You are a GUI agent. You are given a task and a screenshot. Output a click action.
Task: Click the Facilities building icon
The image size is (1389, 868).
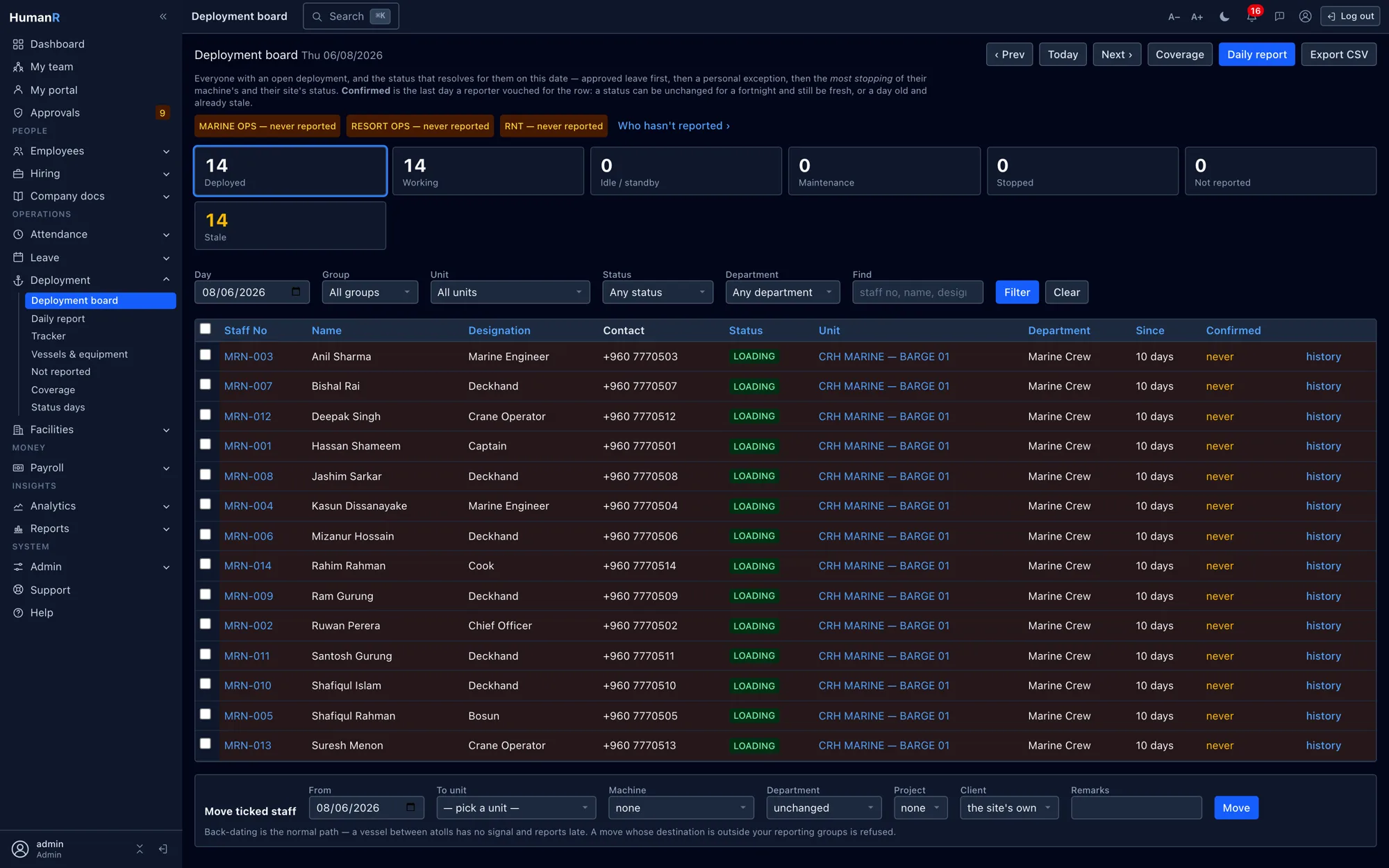pyautogui.click(x=18, y=430)
